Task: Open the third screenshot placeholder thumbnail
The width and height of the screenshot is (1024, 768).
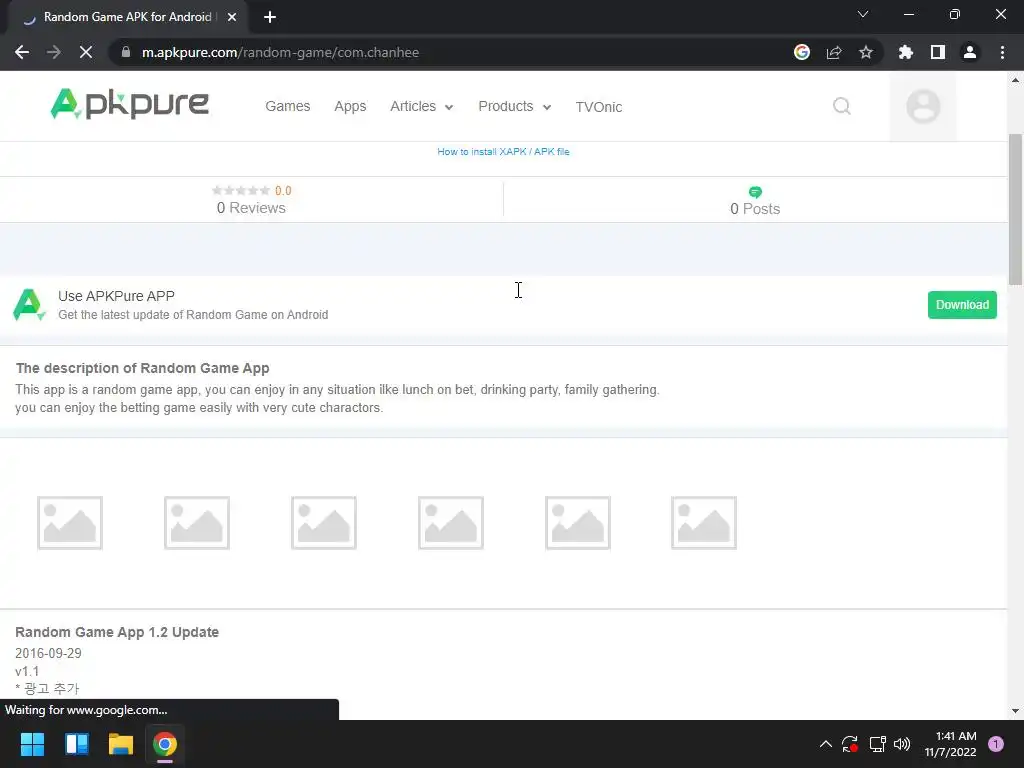Action: tap(324, 522)
